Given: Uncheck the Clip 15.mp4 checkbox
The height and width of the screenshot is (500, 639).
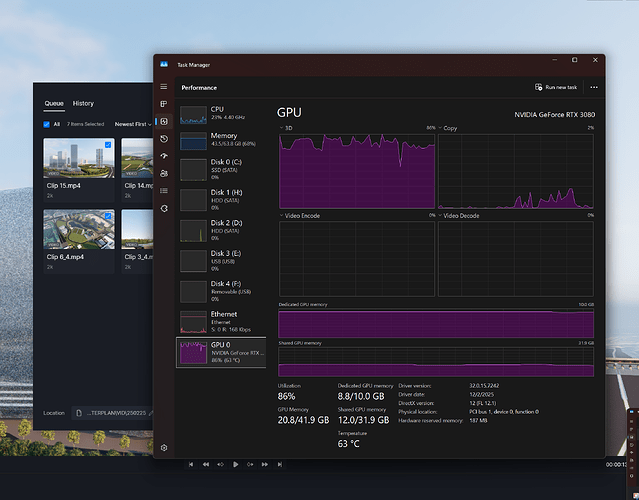Looking at the screenshot, I should 108,145.
